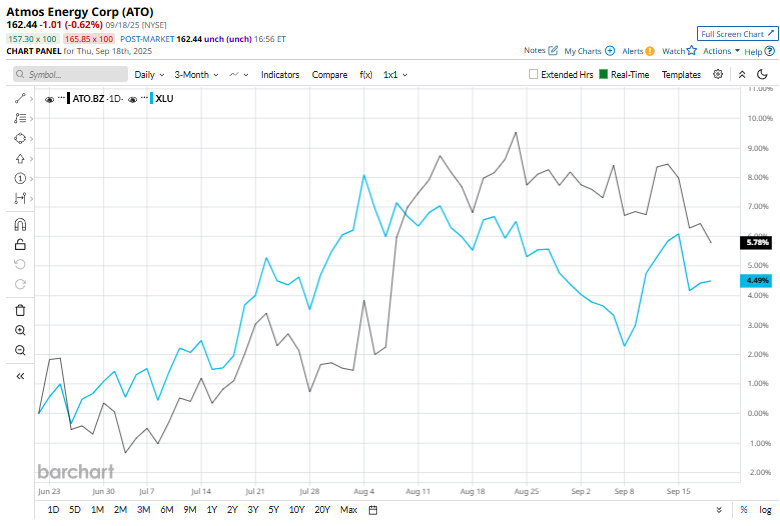Expand bottom panel double-chevron down
The width and height of the screenshot is (780, 526).
pyautogui.click(x=719, y=510)
